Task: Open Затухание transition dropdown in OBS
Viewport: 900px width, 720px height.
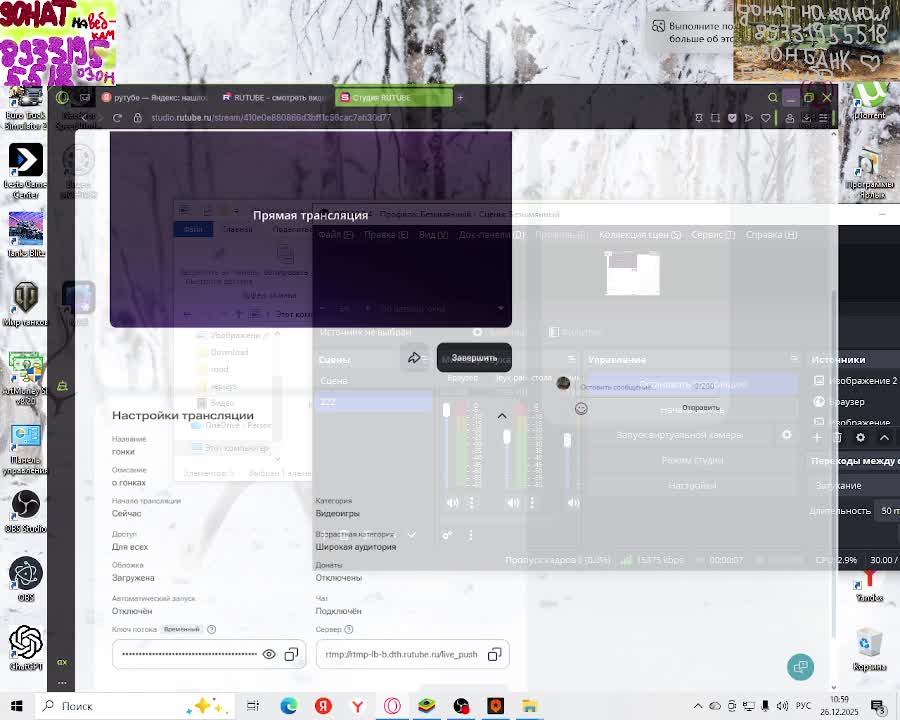Action: click(x=855, y=485)
